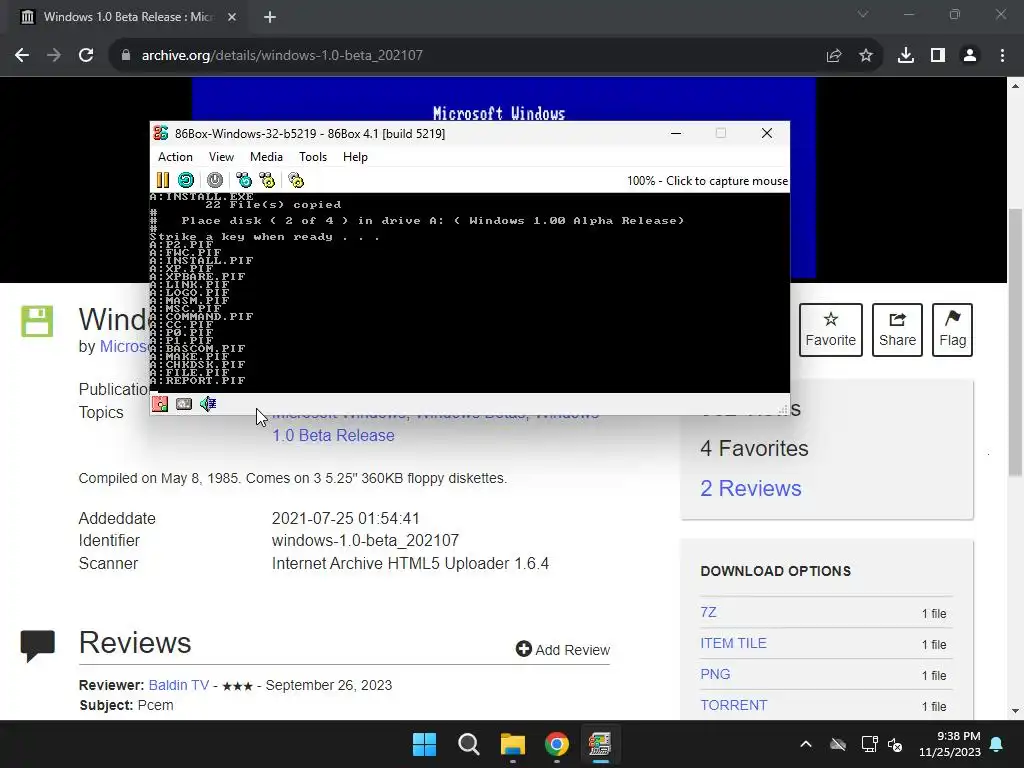Click Chrome's forward arrow

(x=54, y=56)
